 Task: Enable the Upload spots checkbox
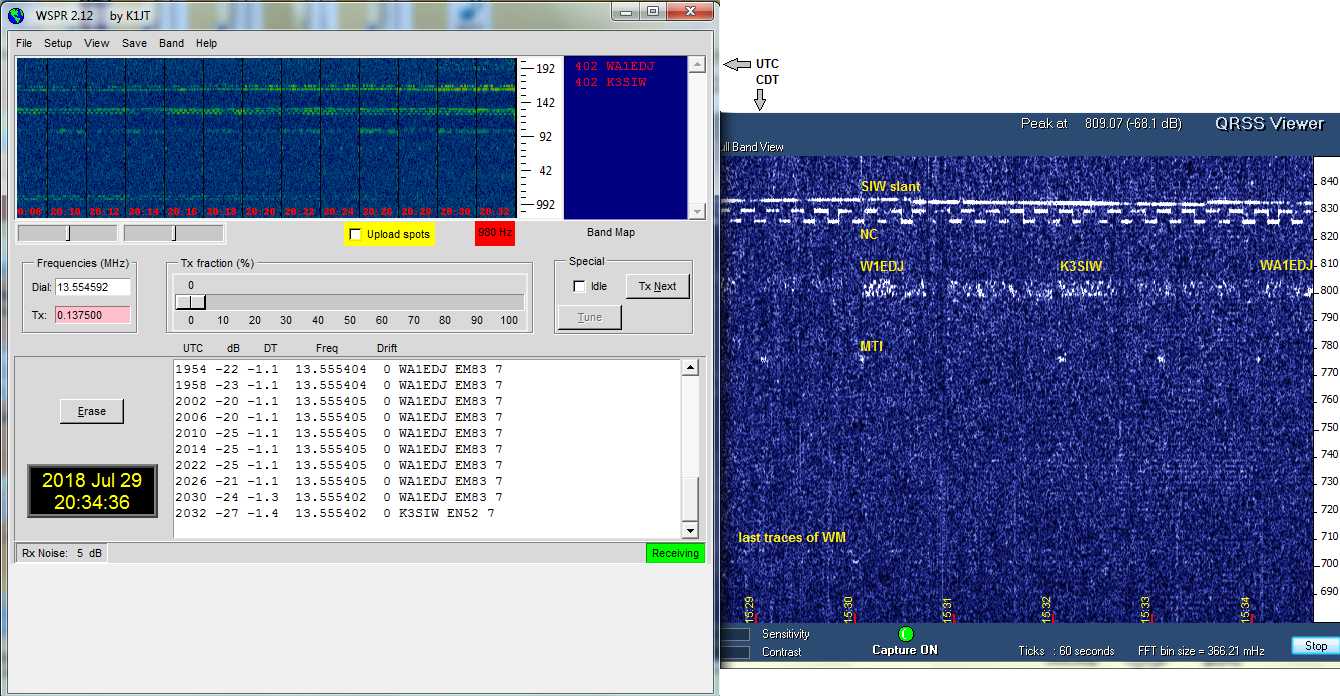click(355, 234)
